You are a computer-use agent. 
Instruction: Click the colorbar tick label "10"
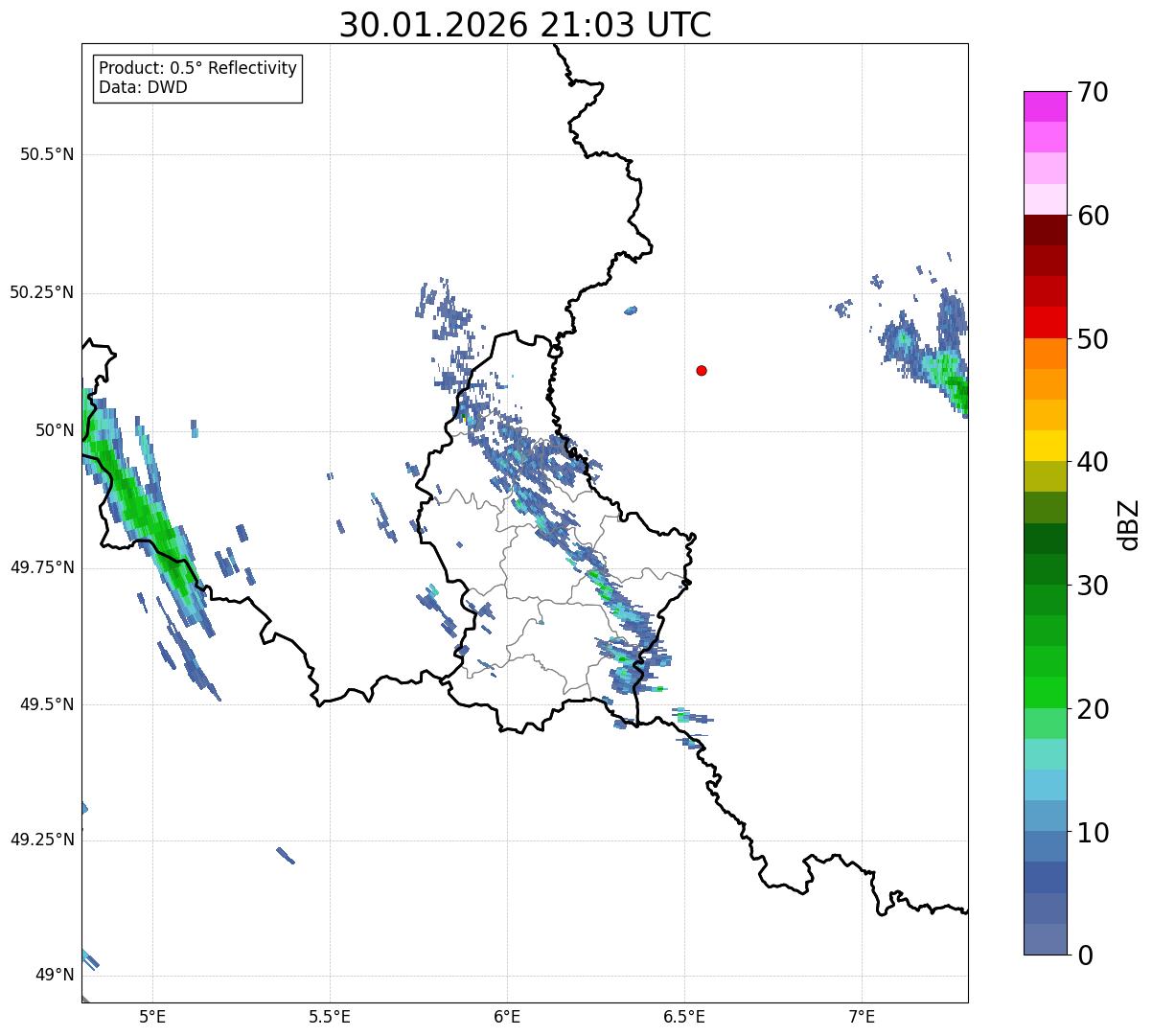1093,833
